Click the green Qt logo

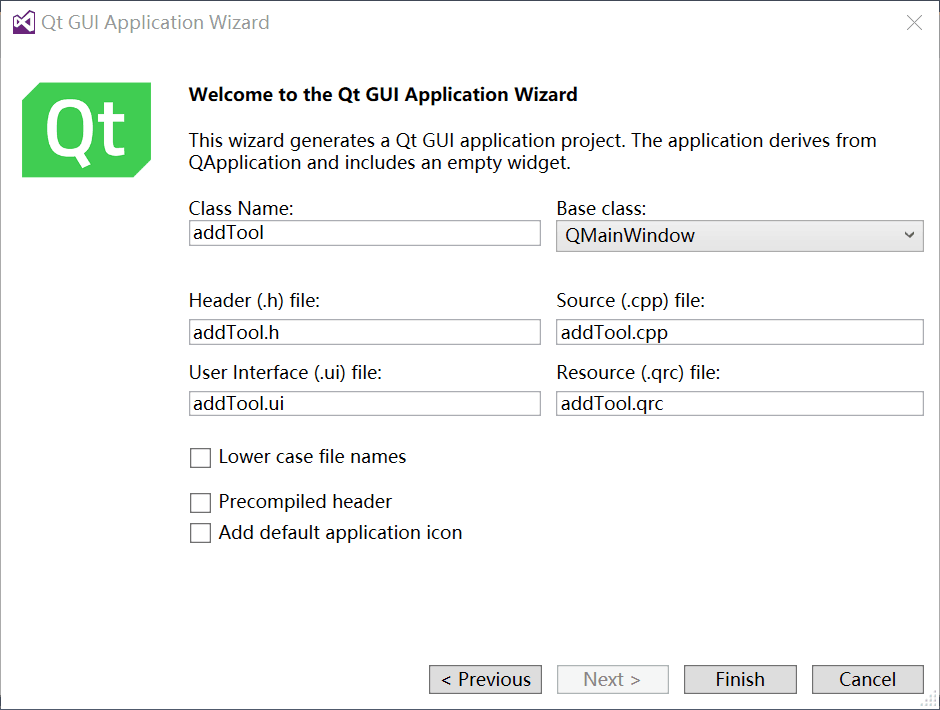tap(87, 130)
